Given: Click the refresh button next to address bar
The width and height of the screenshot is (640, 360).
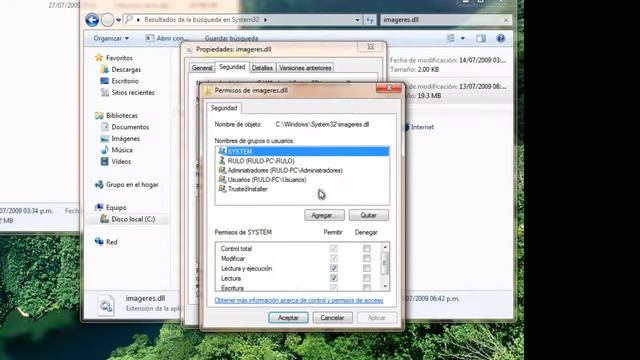Looking at the screenshot, I should (370, 20).
